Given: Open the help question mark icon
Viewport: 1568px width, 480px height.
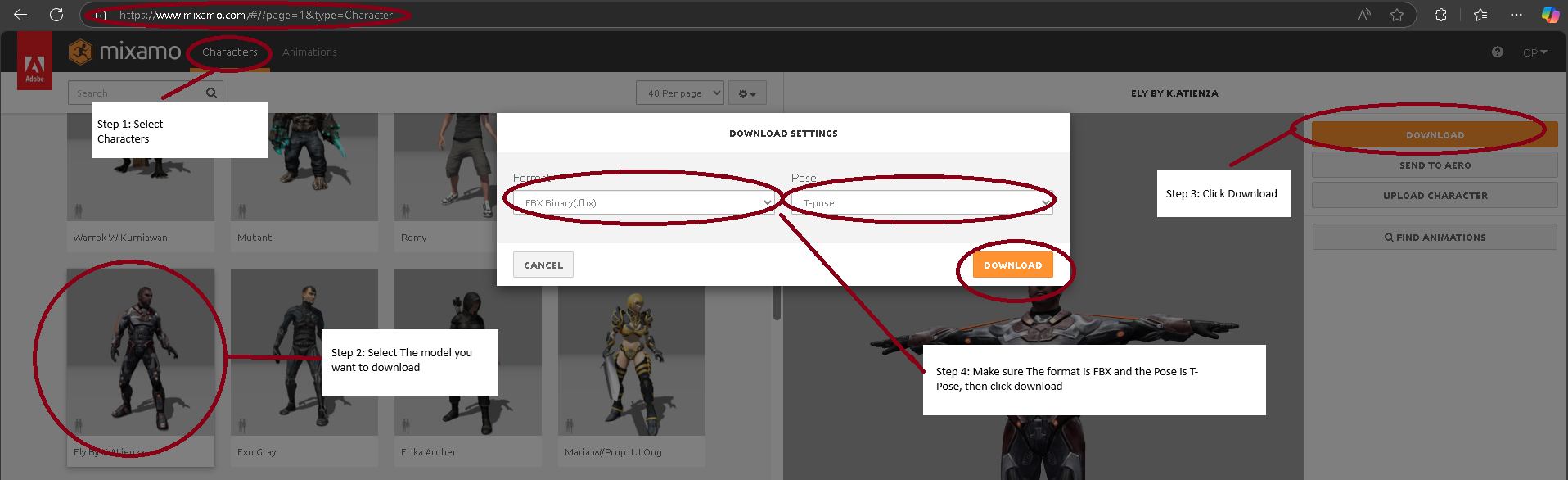Looking at the screenshot, I should tap(1497, 52).
